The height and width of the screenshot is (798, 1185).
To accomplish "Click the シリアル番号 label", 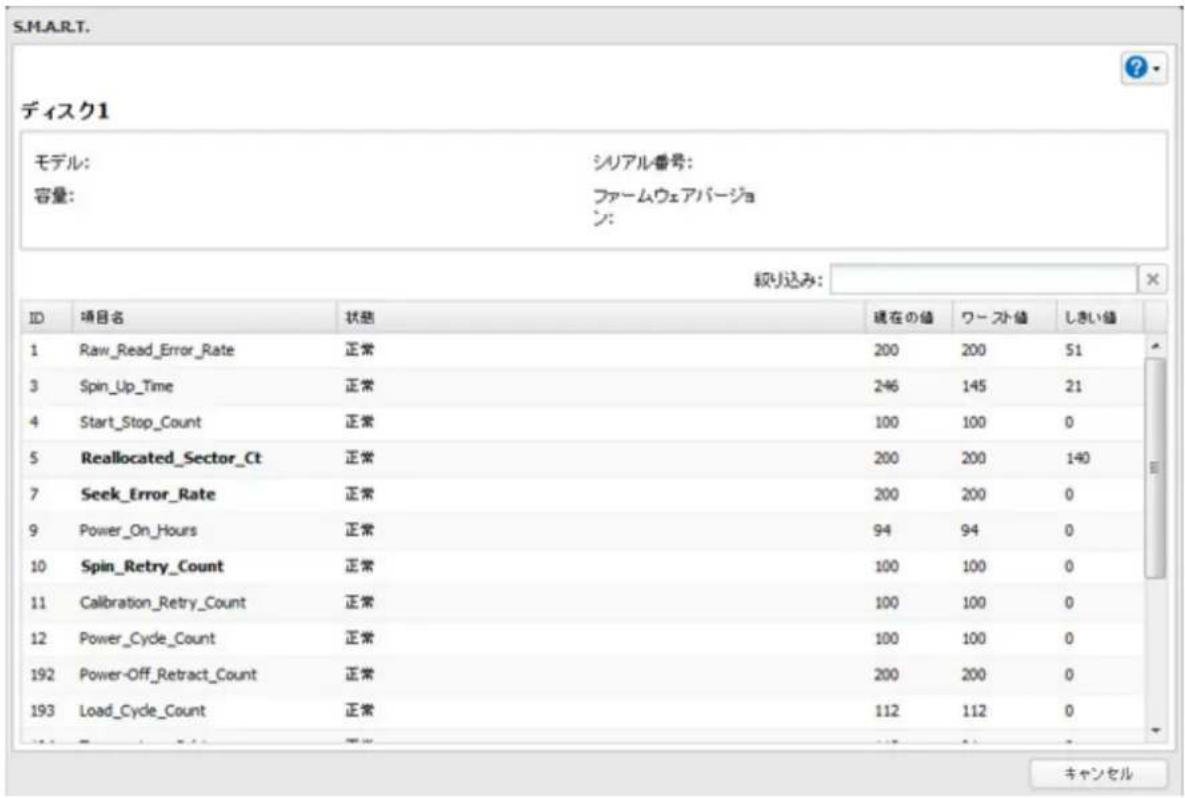I will coord(643,162).
